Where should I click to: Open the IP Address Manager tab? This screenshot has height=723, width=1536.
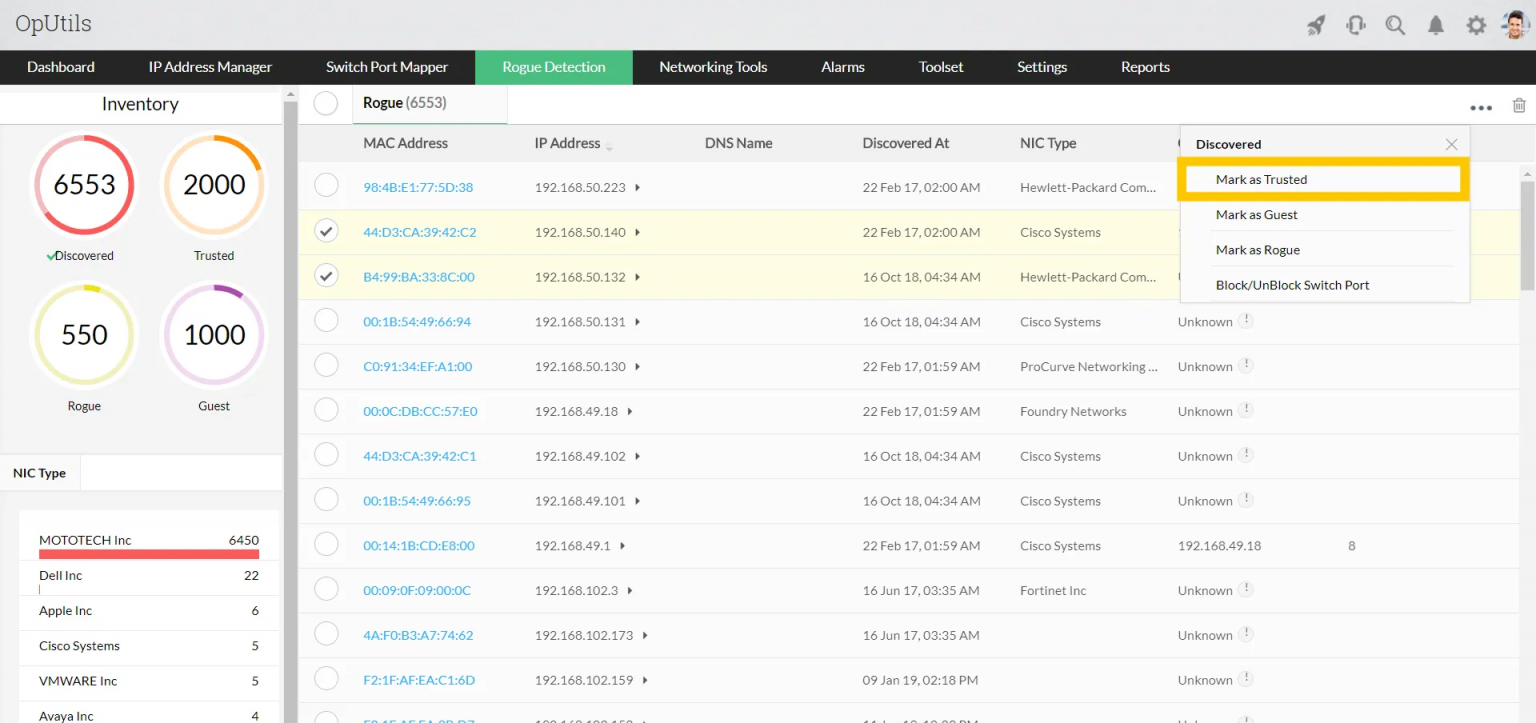click(x=209, y=67)
